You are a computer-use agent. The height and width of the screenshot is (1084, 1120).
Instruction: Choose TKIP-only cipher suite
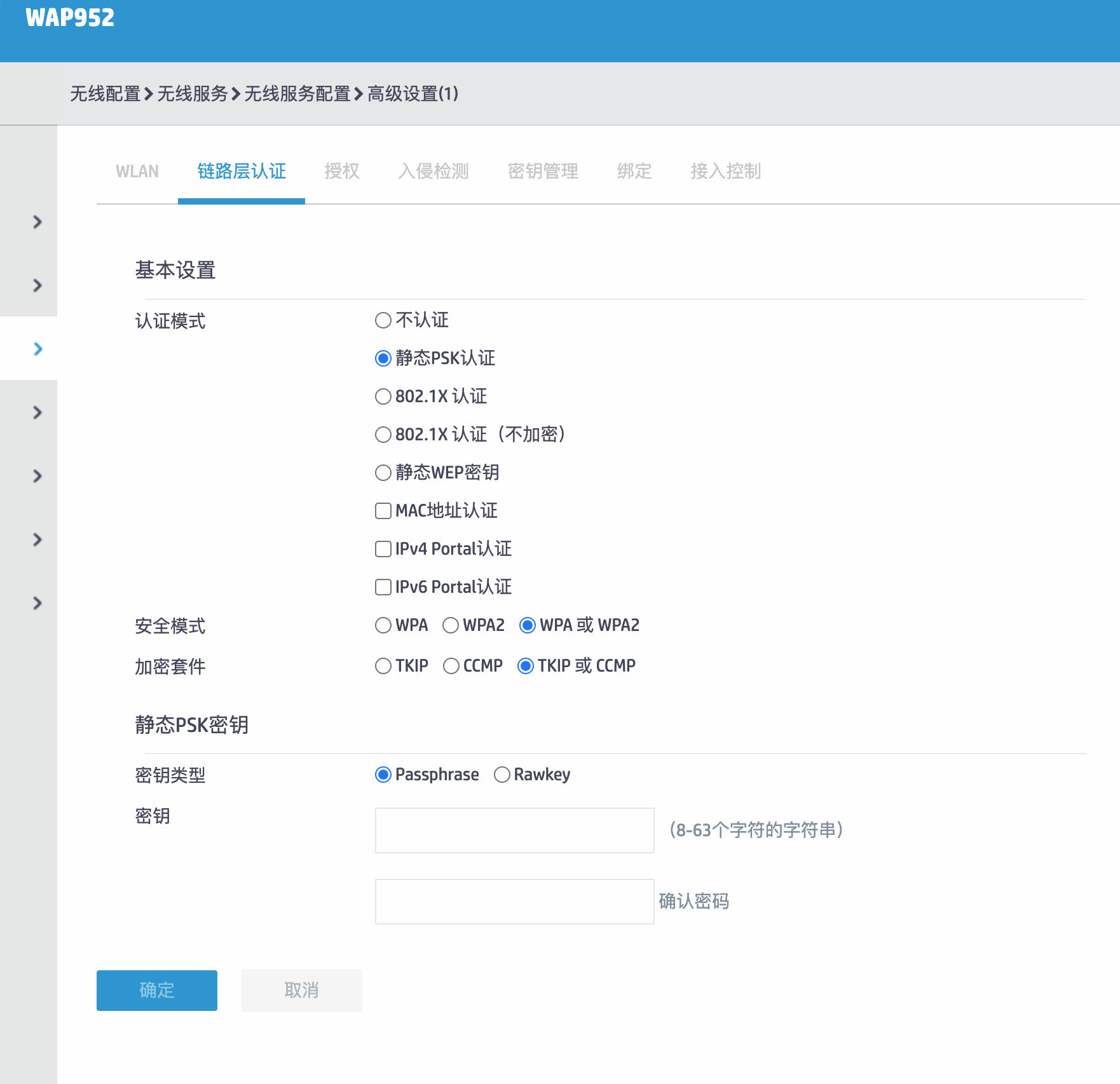pos(383,666)
